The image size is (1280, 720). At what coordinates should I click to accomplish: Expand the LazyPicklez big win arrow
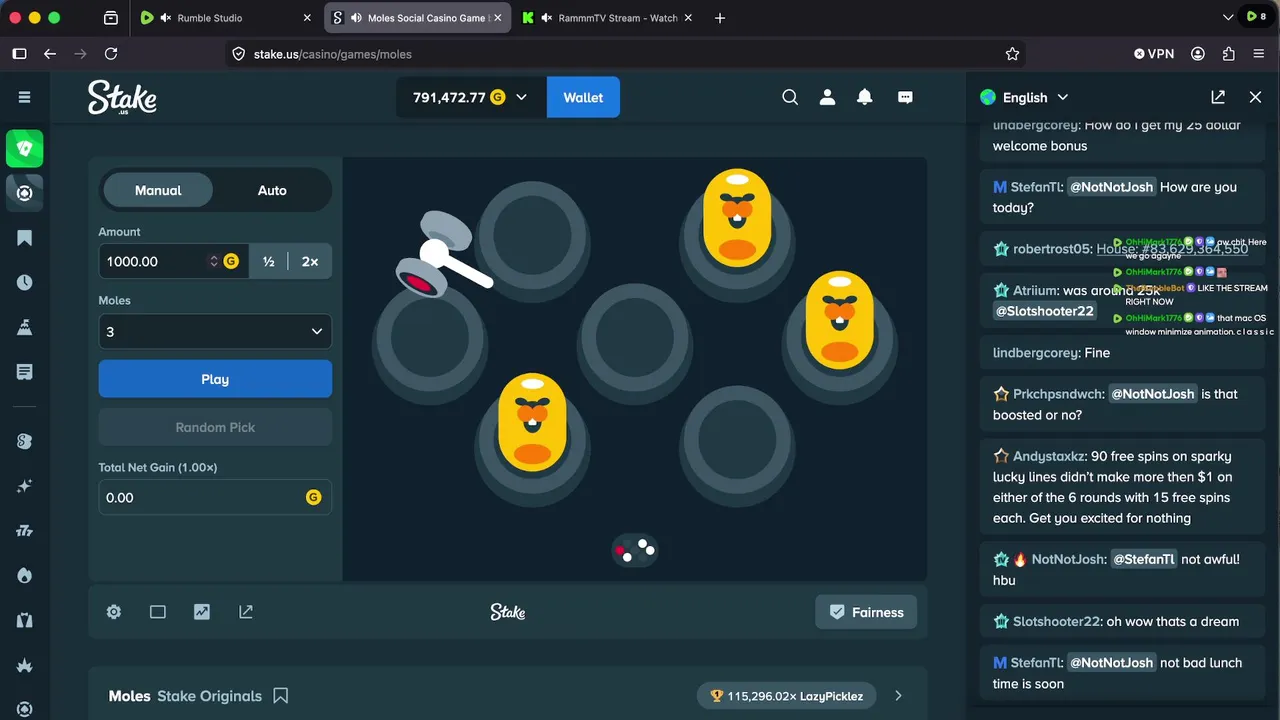(898, 695)
